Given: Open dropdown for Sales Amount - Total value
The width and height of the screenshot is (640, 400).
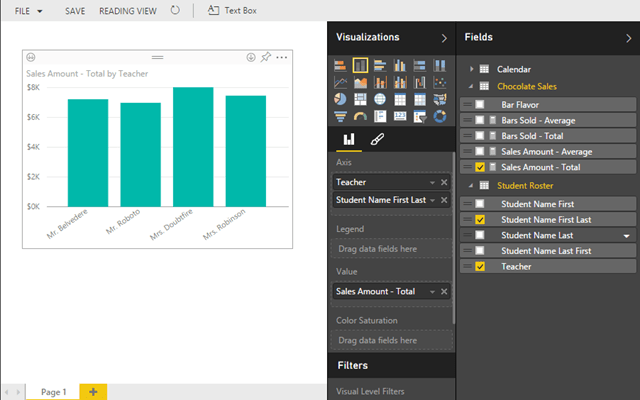Looking at the screenshot, I should [432, 291].
